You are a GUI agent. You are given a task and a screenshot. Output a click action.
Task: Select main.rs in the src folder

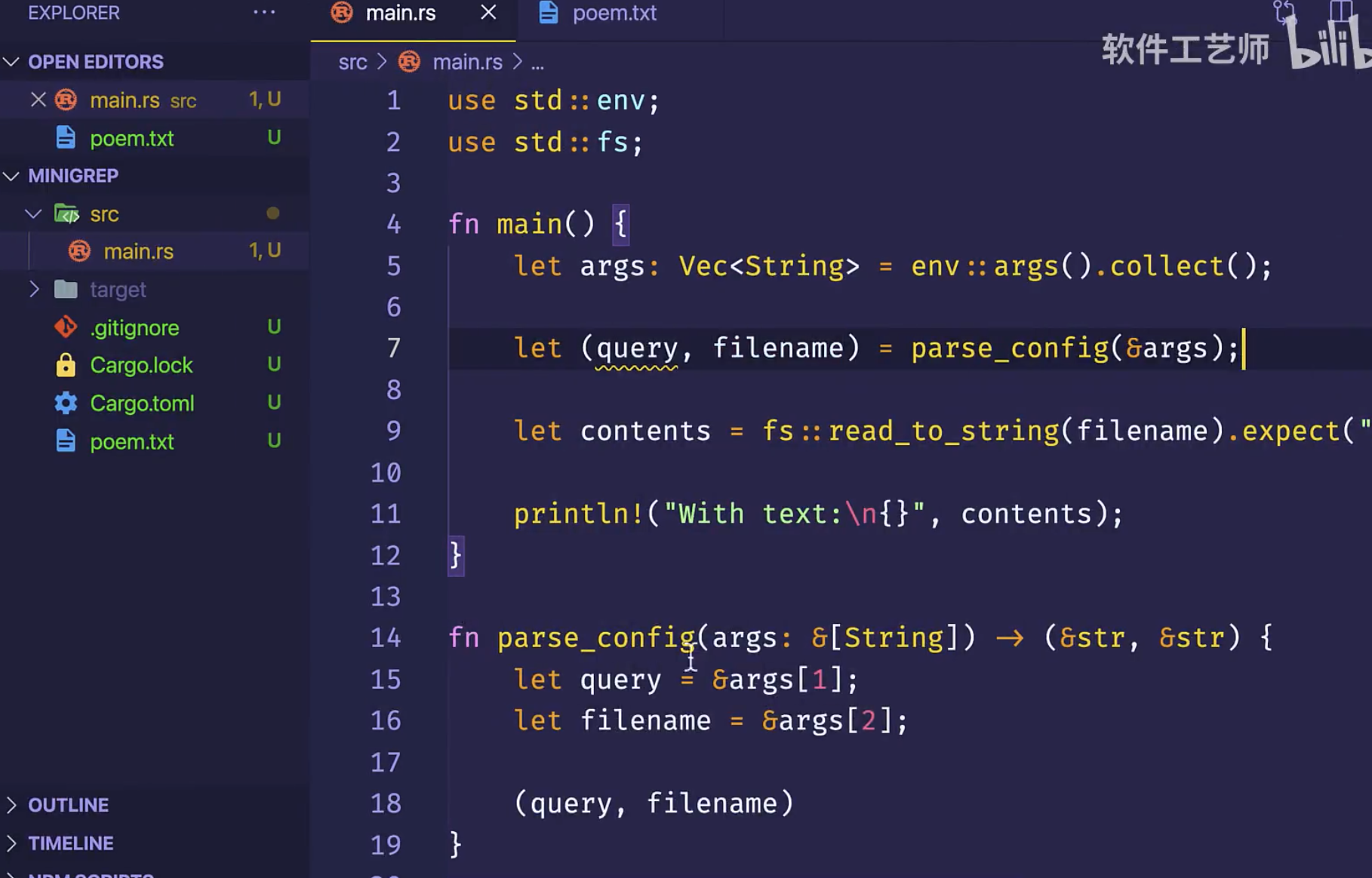click(138, 251)
